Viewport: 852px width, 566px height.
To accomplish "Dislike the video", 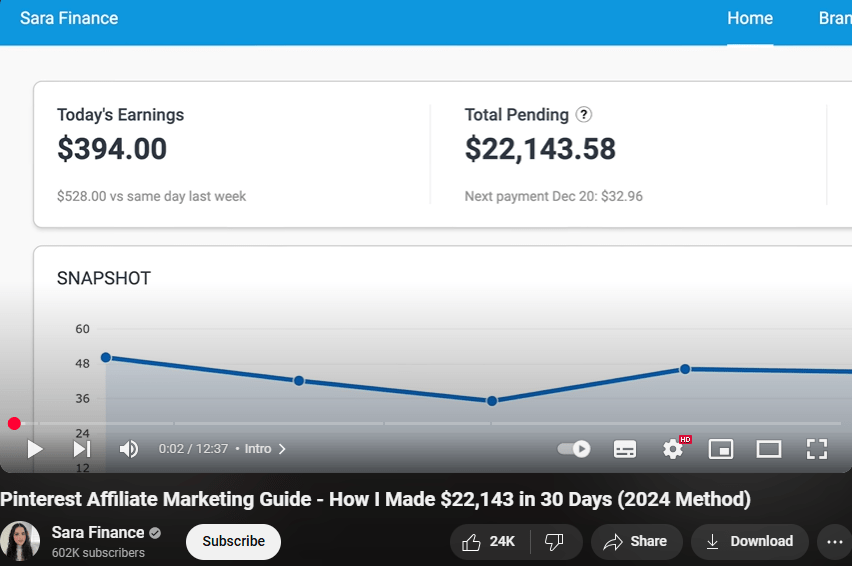I will coord(554,542).
